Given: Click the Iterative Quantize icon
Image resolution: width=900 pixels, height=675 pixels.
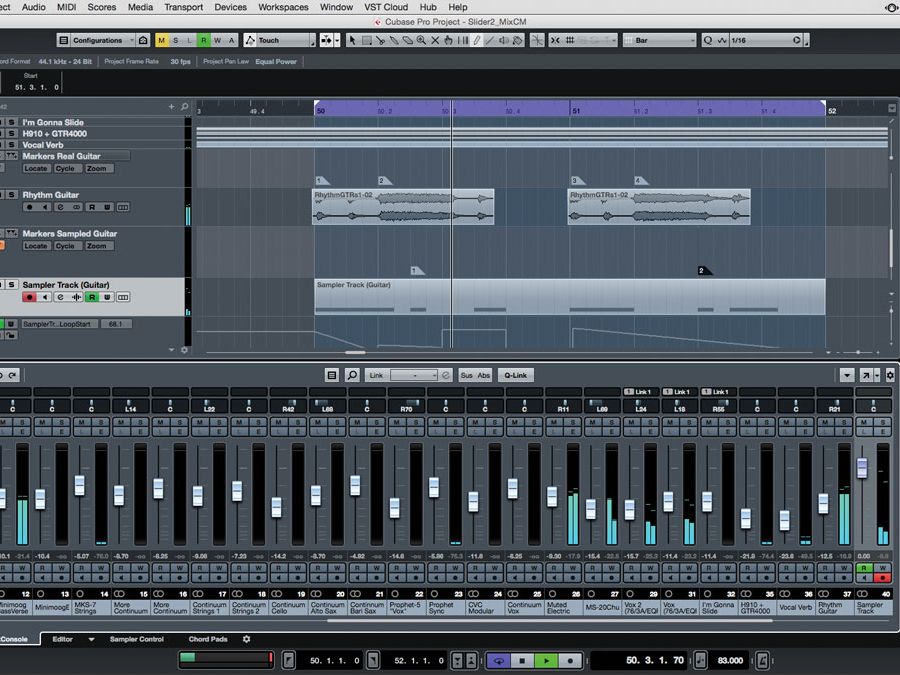Looking at the screenshot, I should click(723, 40).
